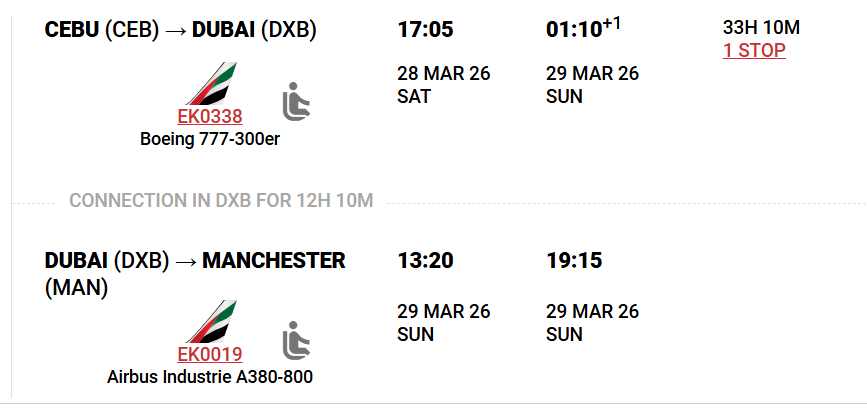
Task: Open flight number EK0019 link
Action: 210,355
